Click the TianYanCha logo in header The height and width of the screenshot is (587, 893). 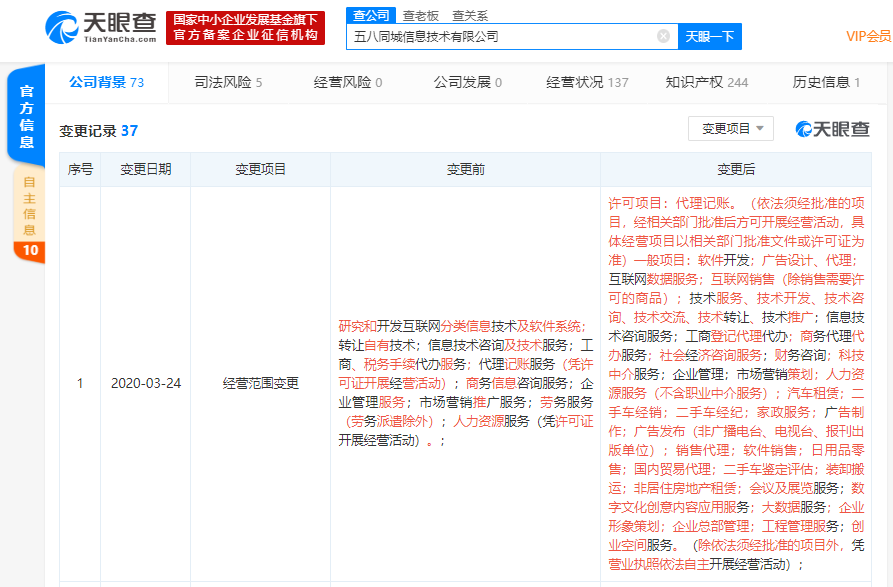(100, 27)
